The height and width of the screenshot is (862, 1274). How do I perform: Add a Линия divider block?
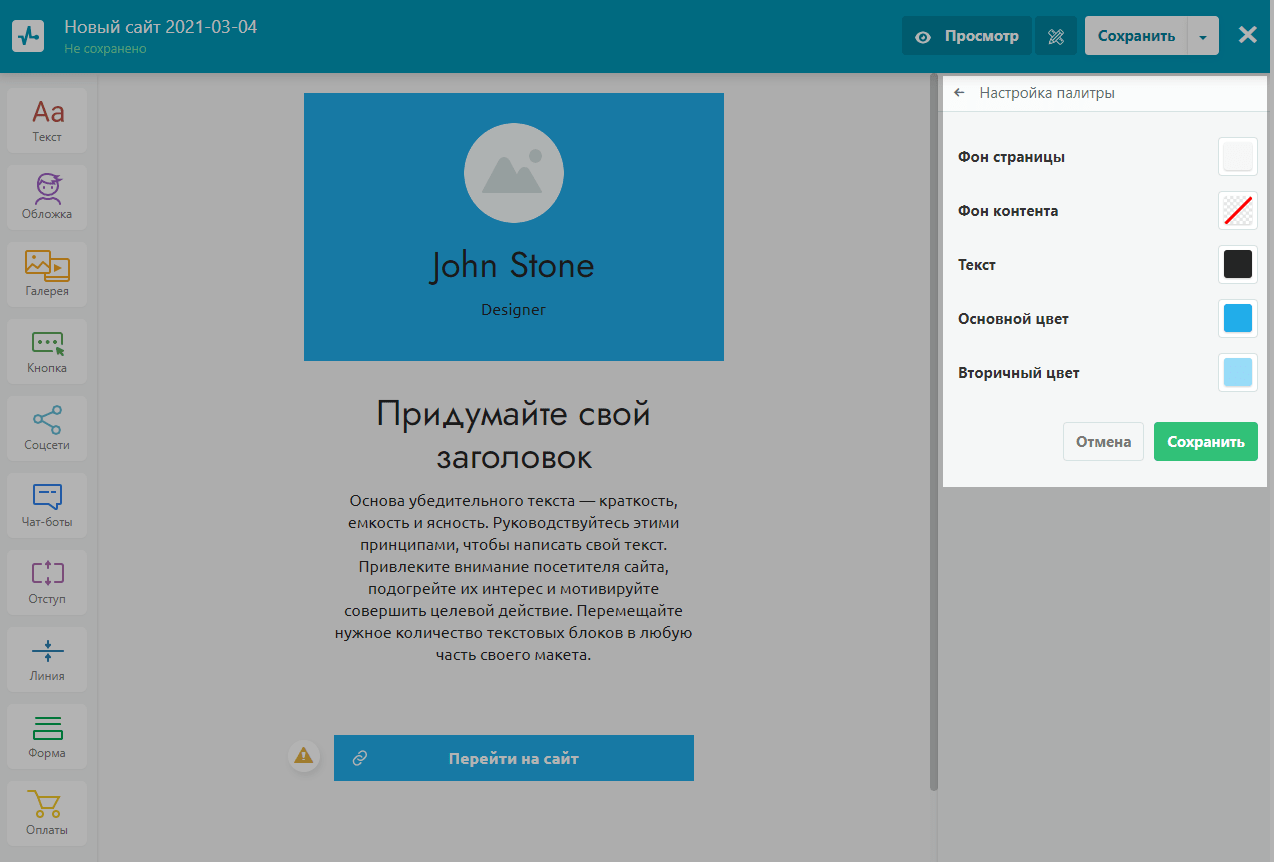coord(47,659)
